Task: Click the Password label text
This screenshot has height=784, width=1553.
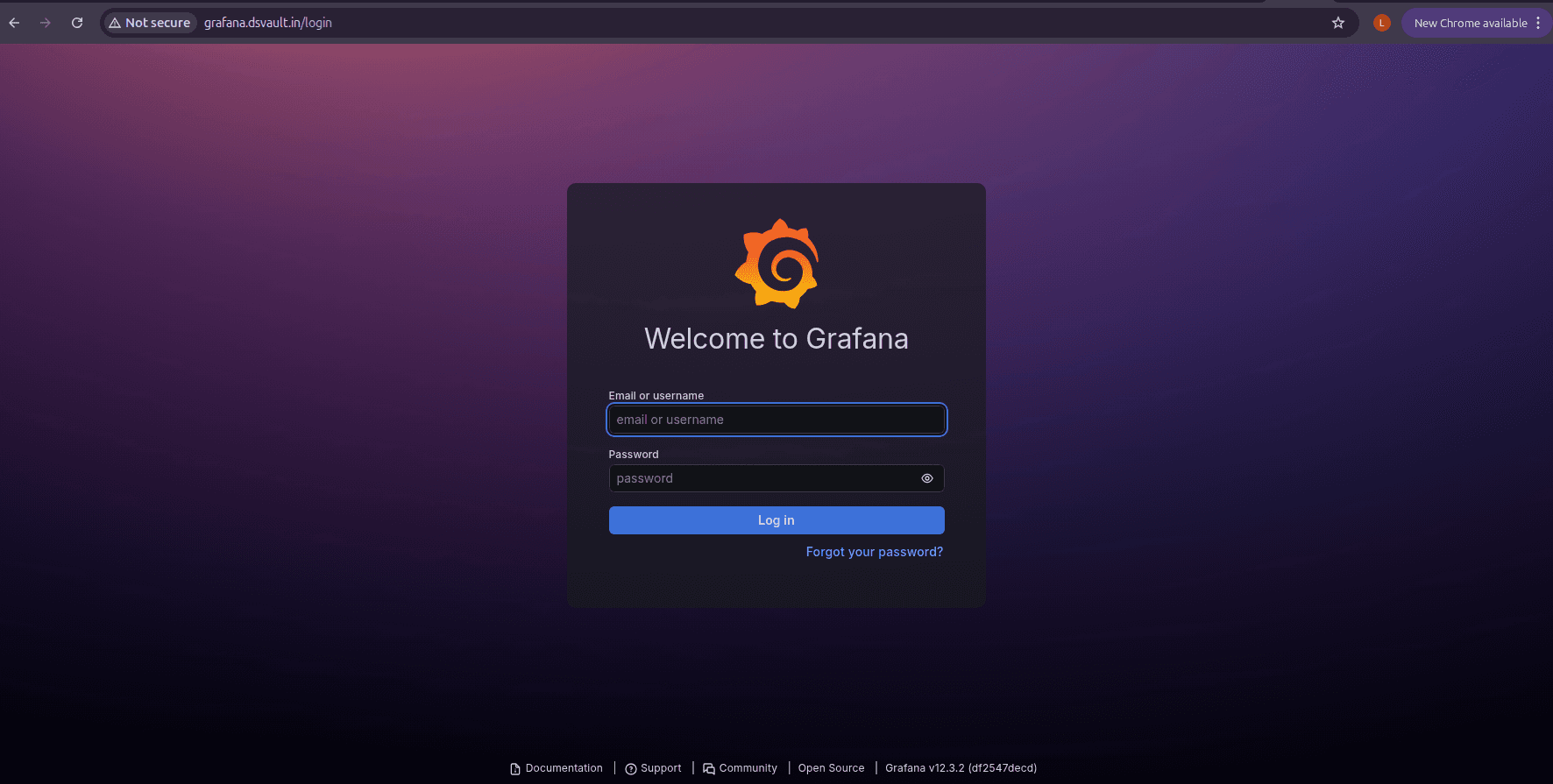Action: pos(634,455)
